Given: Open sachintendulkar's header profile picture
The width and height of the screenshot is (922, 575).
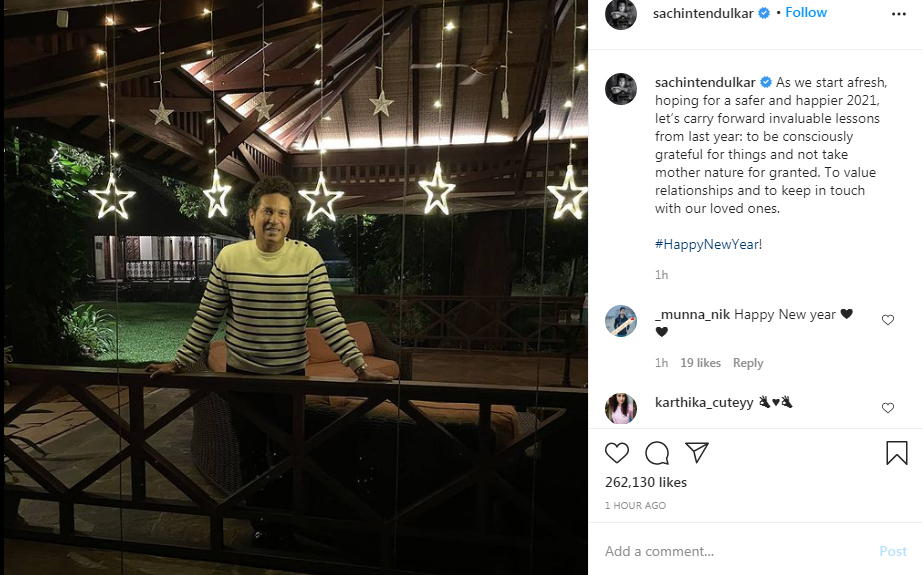Looking at the screenshot, I should click(621, 13).
